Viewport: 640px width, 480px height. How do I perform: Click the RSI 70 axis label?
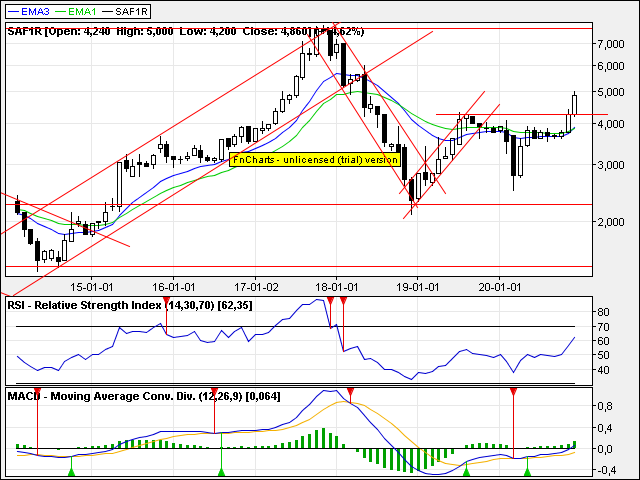click(x=603, y=327)
